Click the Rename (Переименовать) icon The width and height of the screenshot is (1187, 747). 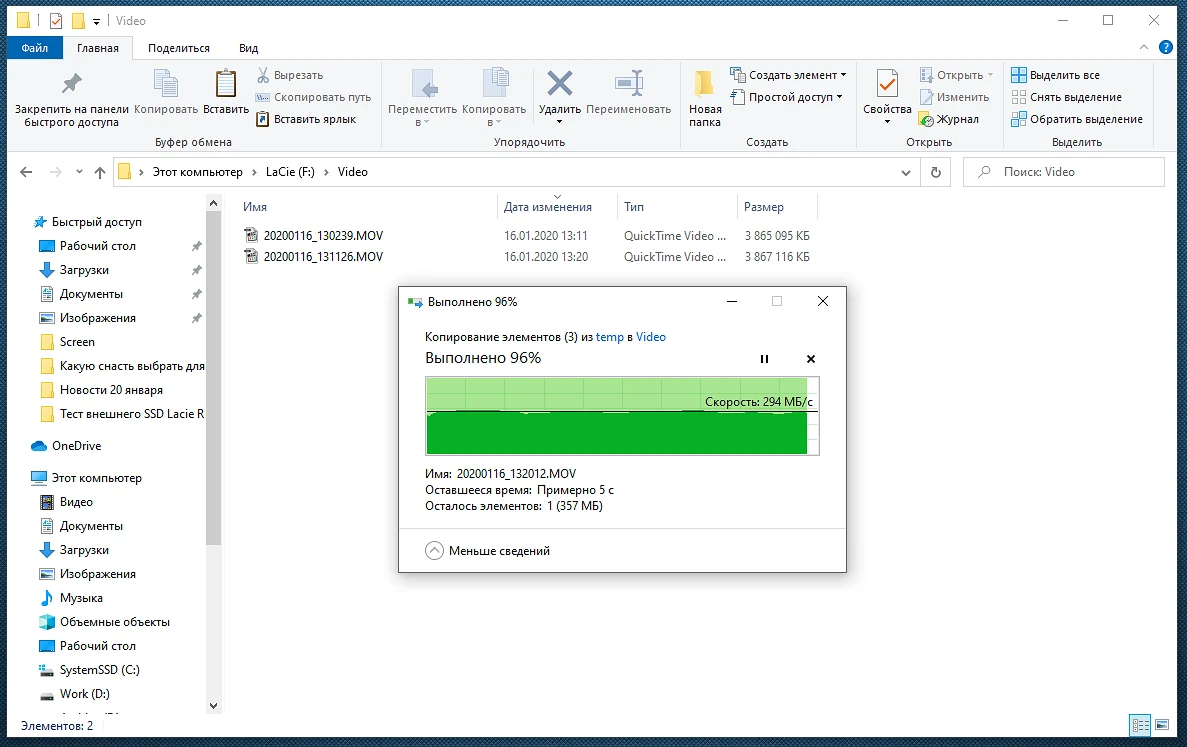pyautogui.click(x=628, y=84)
